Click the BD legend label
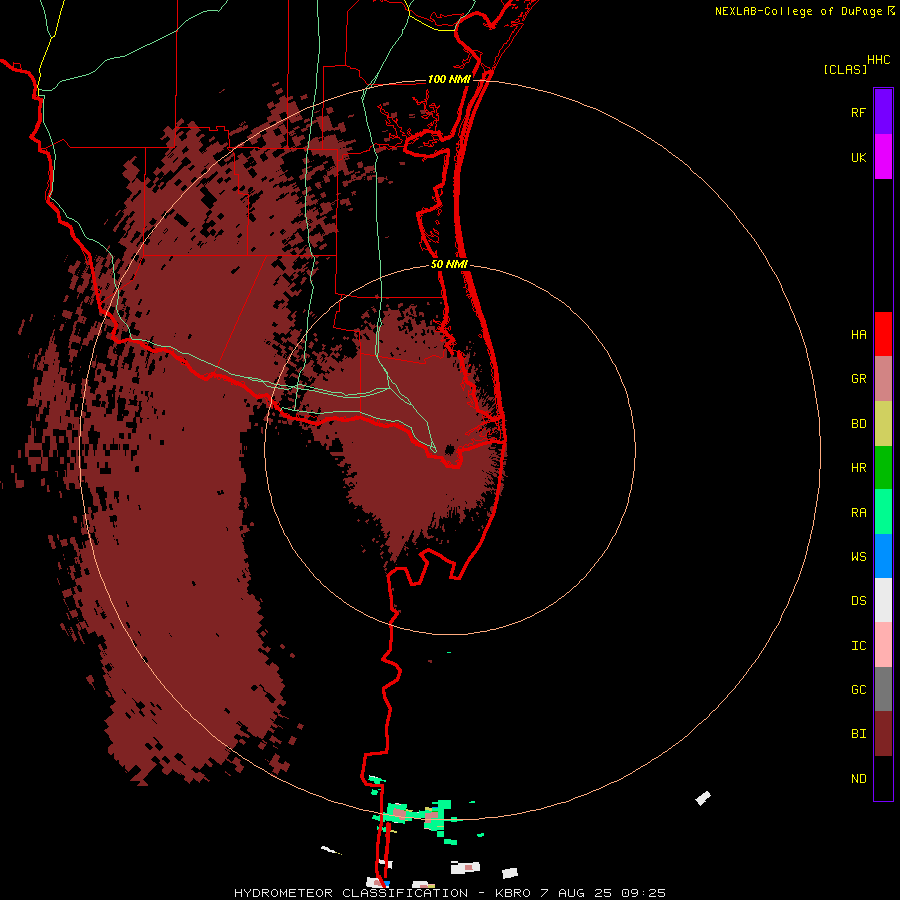 (858, 424)
